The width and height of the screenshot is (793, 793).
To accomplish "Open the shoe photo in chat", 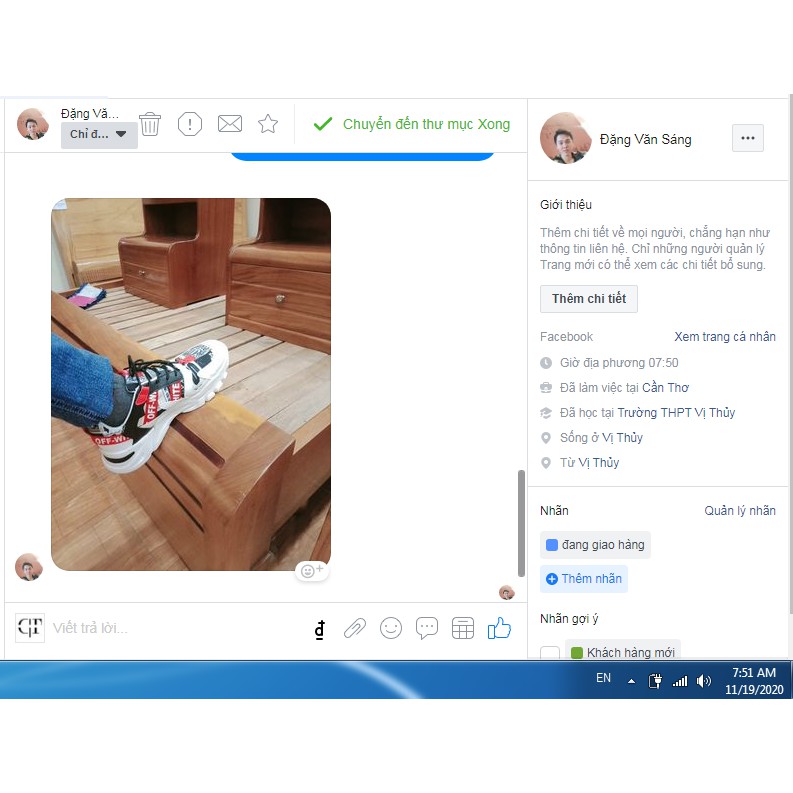I will tap(191, 384).
